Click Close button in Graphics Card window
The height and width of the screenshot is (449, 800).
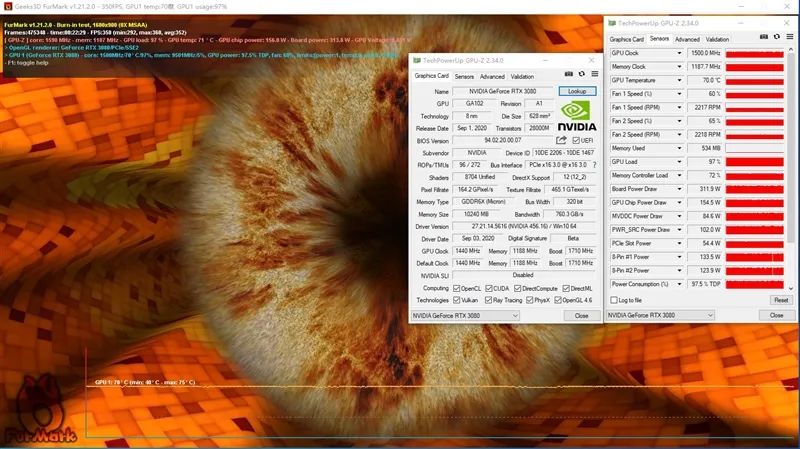(x=582, y=315)
